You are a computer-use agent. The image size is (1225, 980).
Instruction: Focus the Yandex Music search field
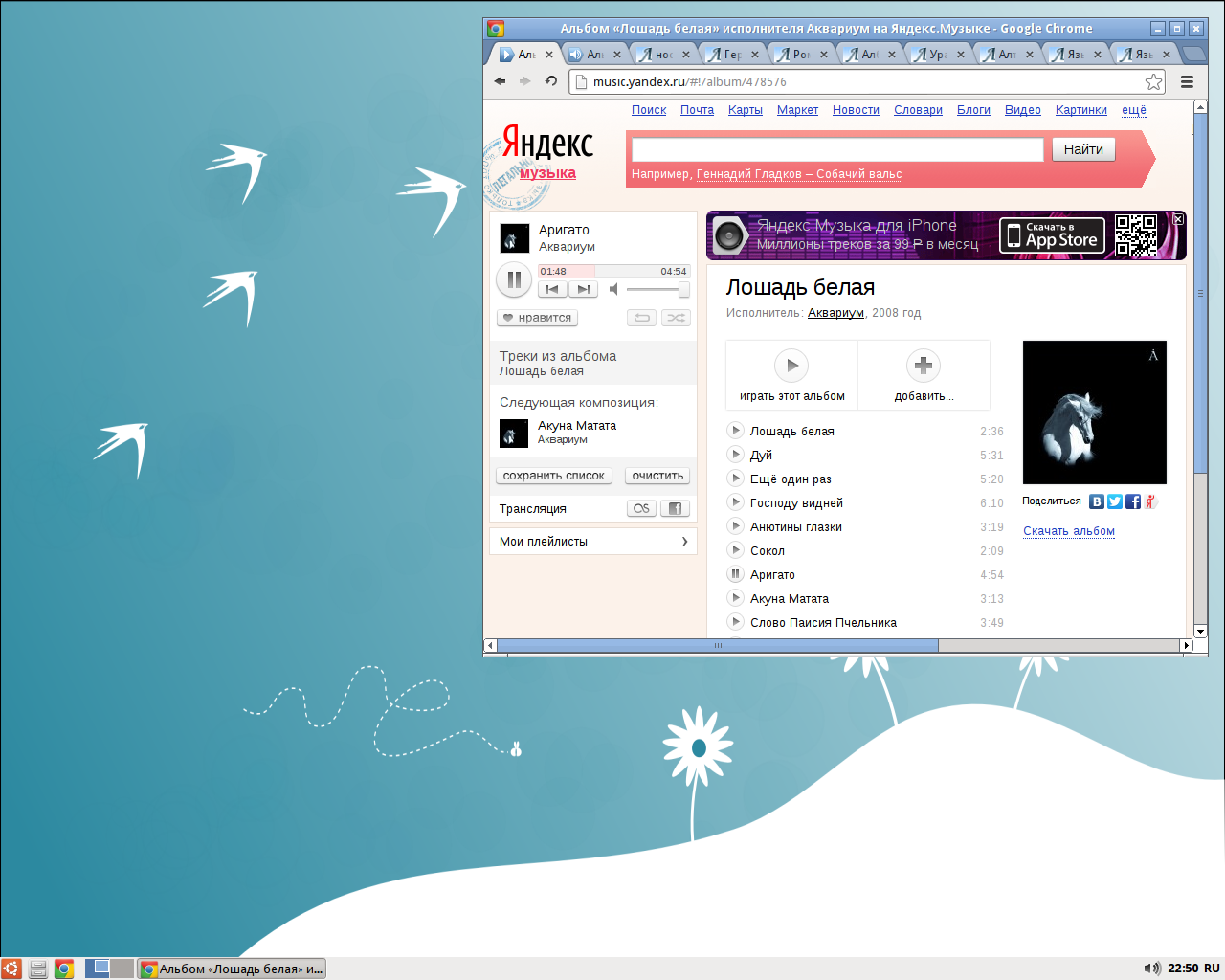(x=837, y=149)
